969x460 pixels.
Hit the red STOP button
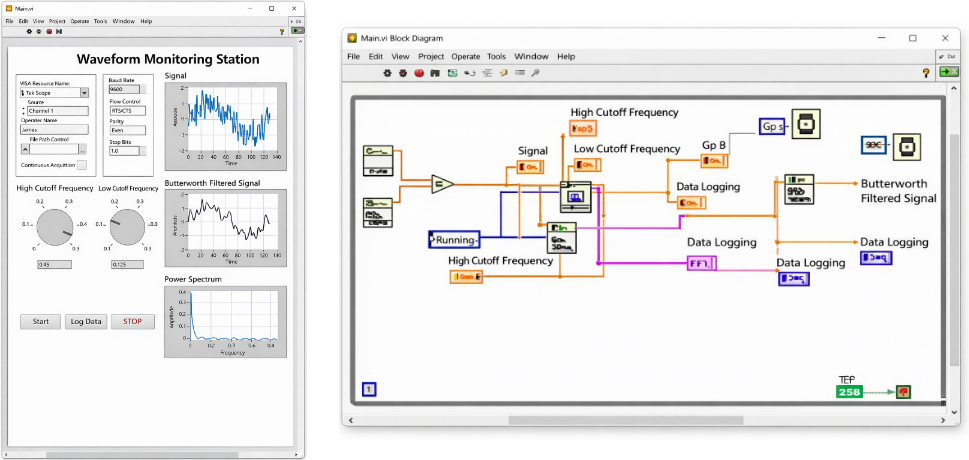[x=132, y=321]
